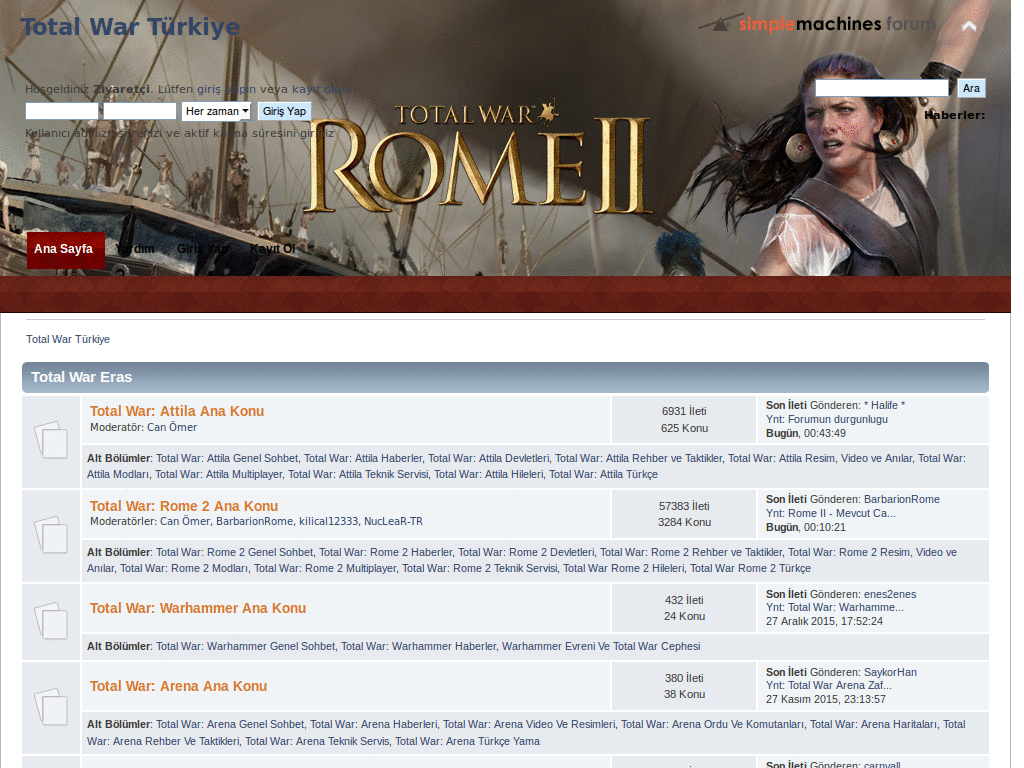This screenshot has width=1024, height=768.
Task: Open Total War: Warhammer Genel Sohbet sub-board
Action: coord(246,647)
